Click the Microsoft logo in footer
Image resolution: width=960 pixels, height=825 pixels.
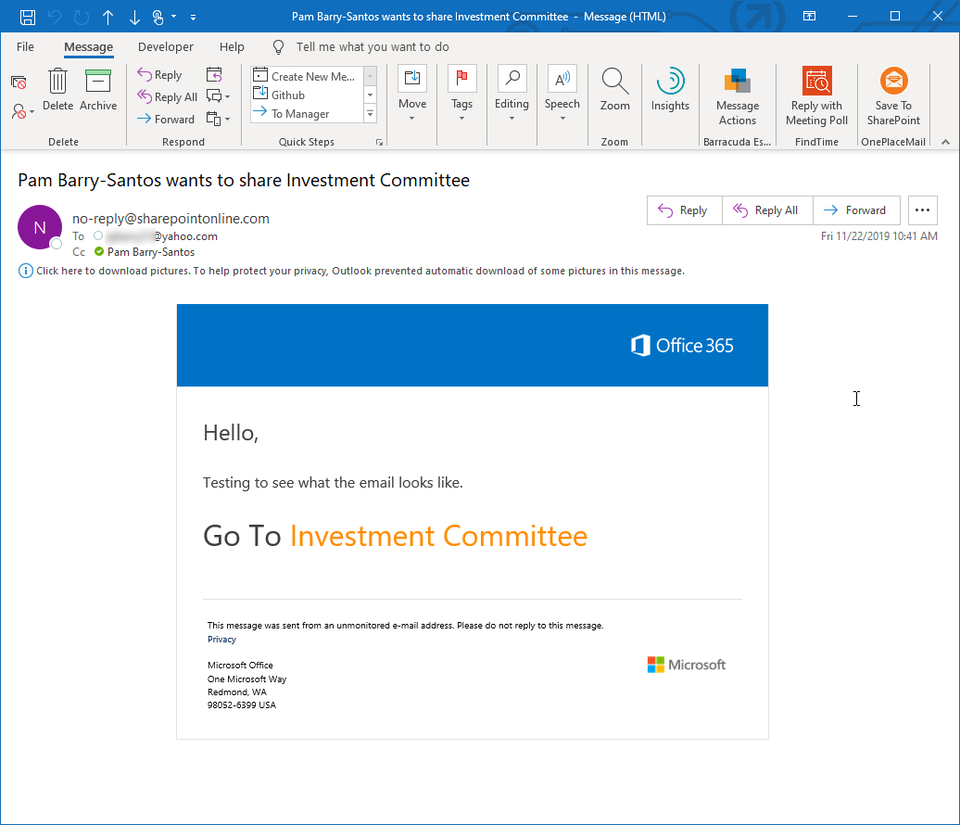point(686,665)
